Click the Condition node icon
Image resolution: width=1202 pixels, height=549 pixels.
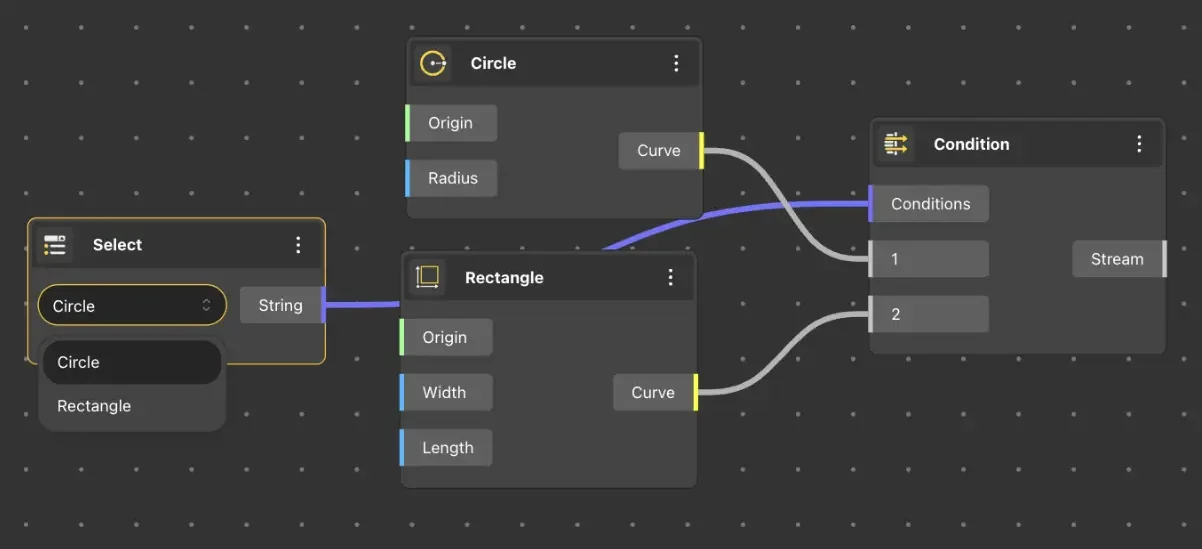[895, 144]
